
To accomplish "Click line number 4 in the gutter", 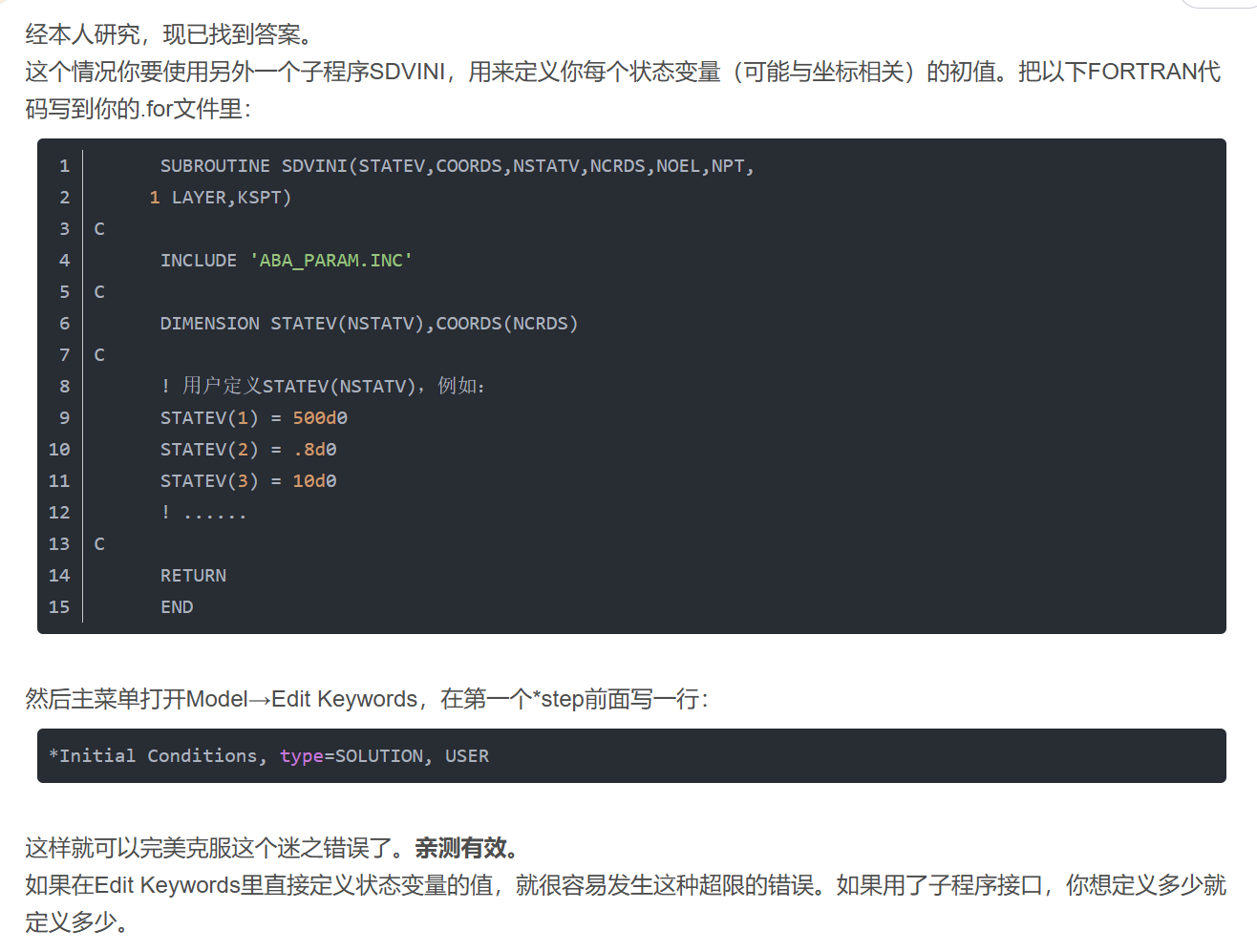I will 64,261.
